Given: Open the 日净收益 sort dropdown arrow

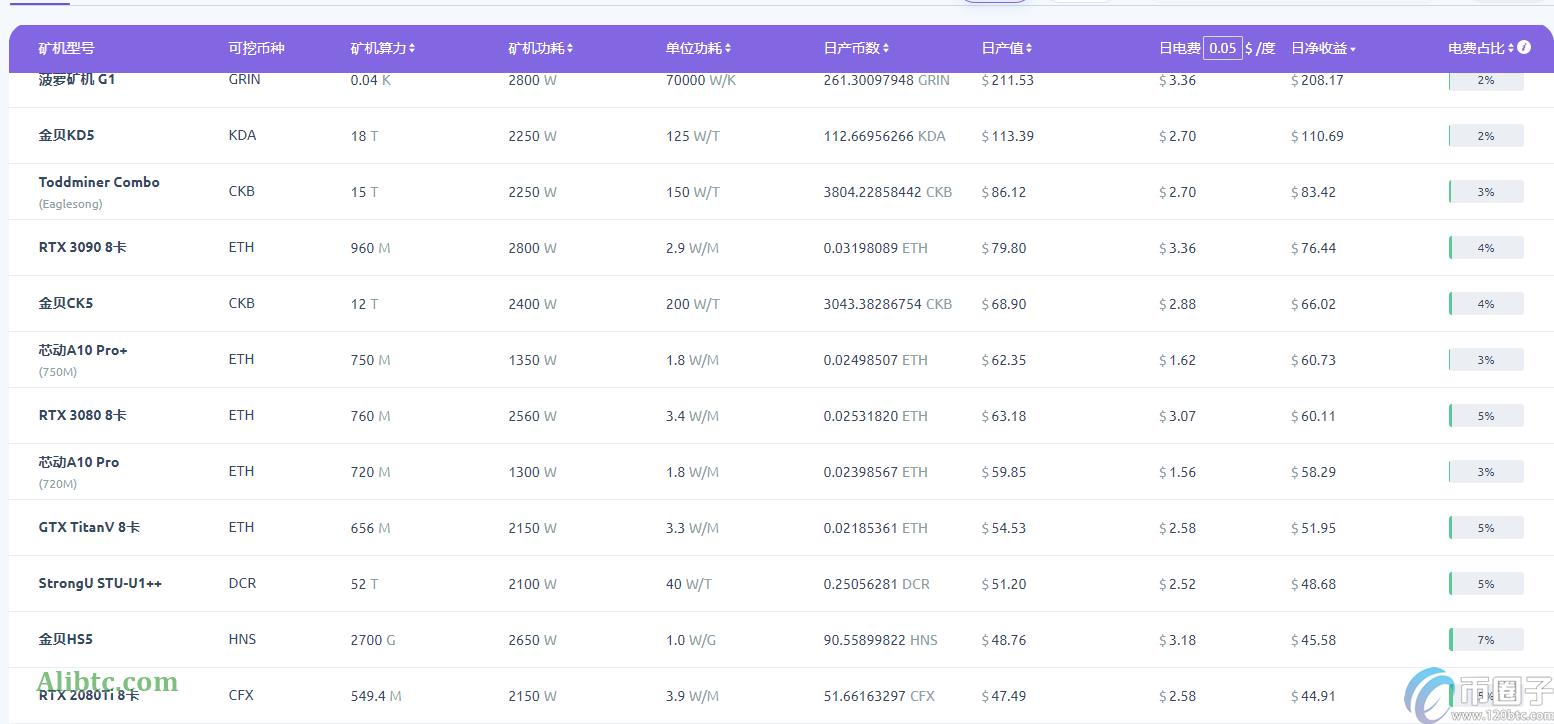Looking at the screenshot, I should pyautogui.click(x=1353, y=49).
